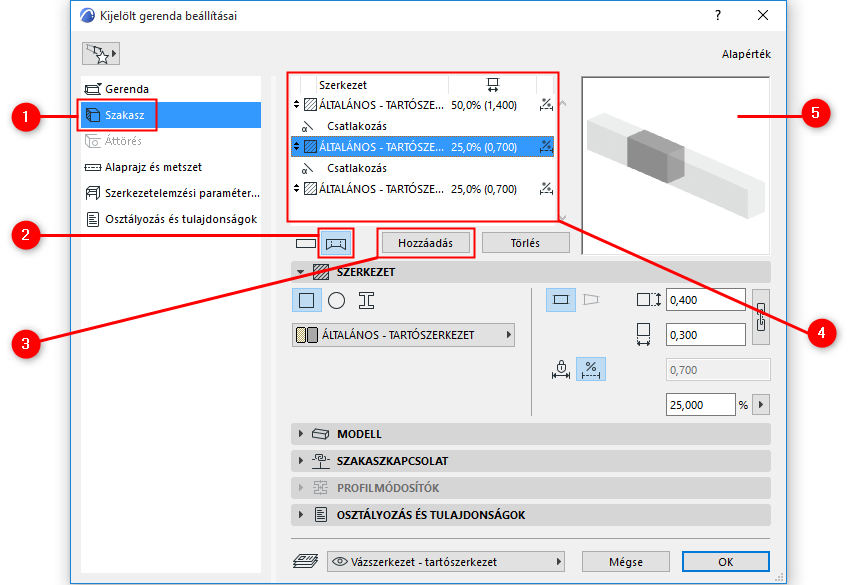Click reorder arrows on the 50,0% row
Screen dimensions: 852x585
(x=296, y=104)
